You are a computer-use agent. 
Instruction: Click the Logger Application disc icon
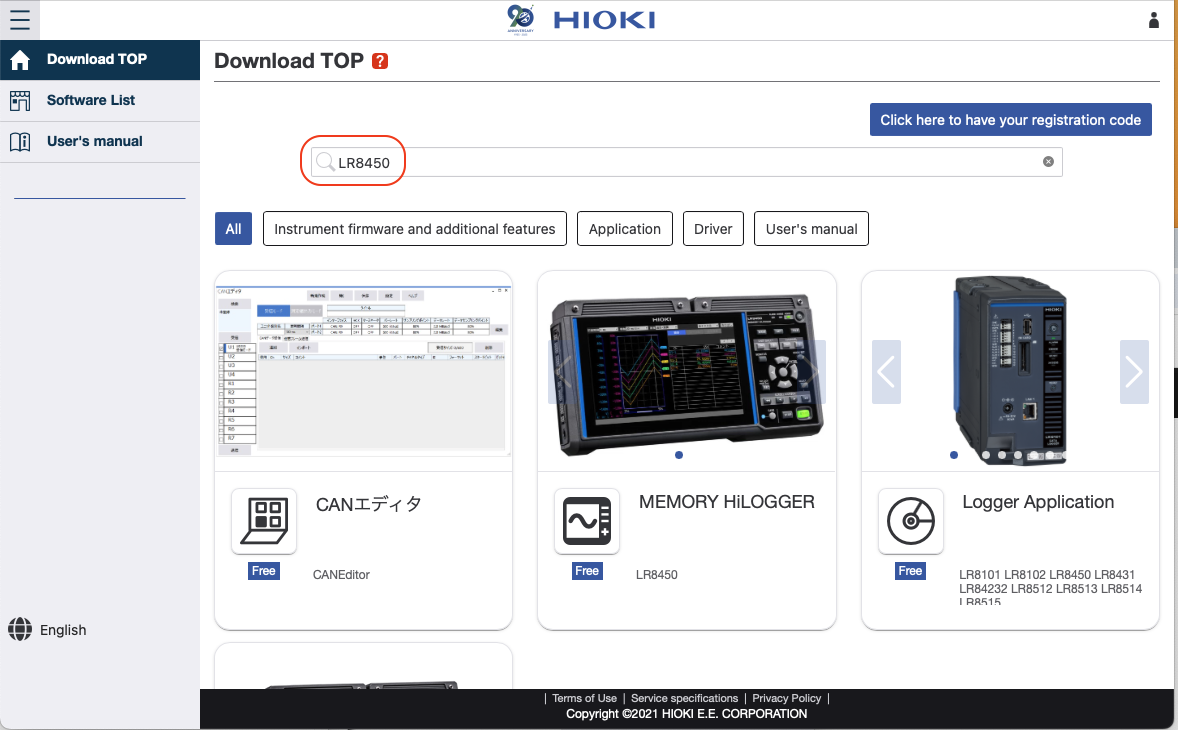[x=910, y=520]
